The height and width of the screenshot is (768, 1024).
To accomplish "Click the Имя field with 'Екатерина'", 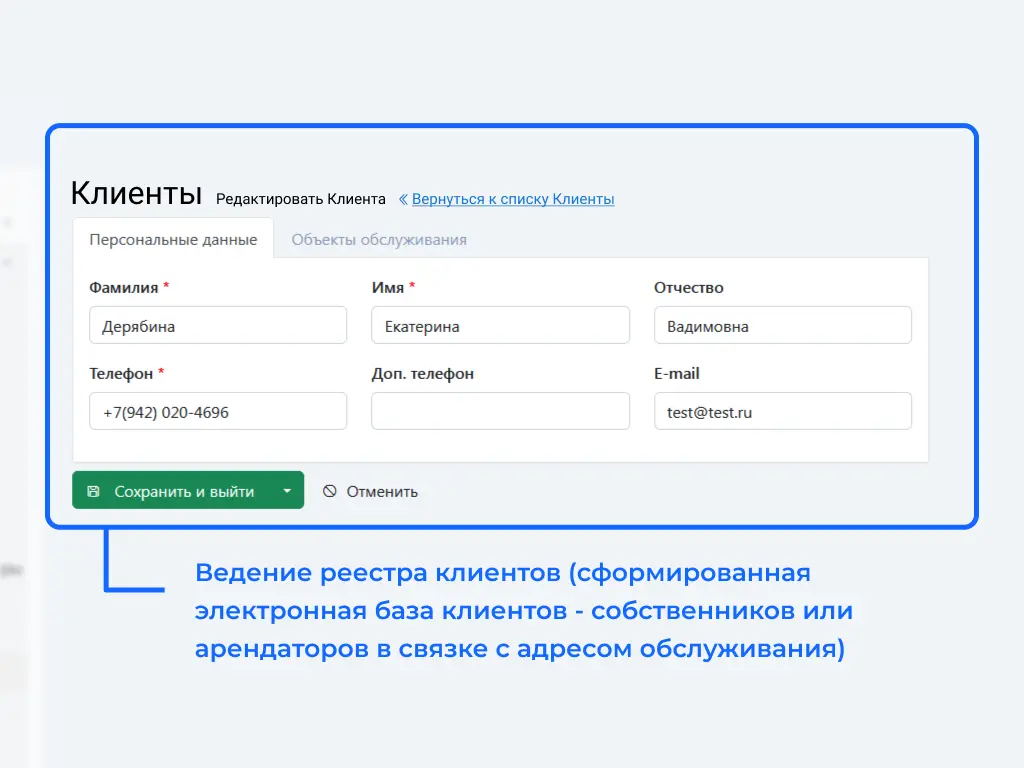I will [x=500, y=326].
